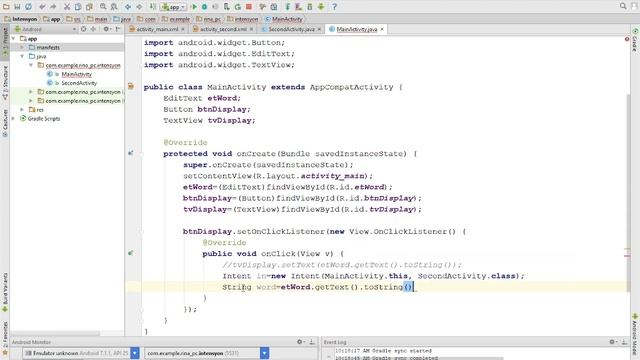Click the gutter icon beside the MainActivity class line
640x360 pixels.
point(131,87)
